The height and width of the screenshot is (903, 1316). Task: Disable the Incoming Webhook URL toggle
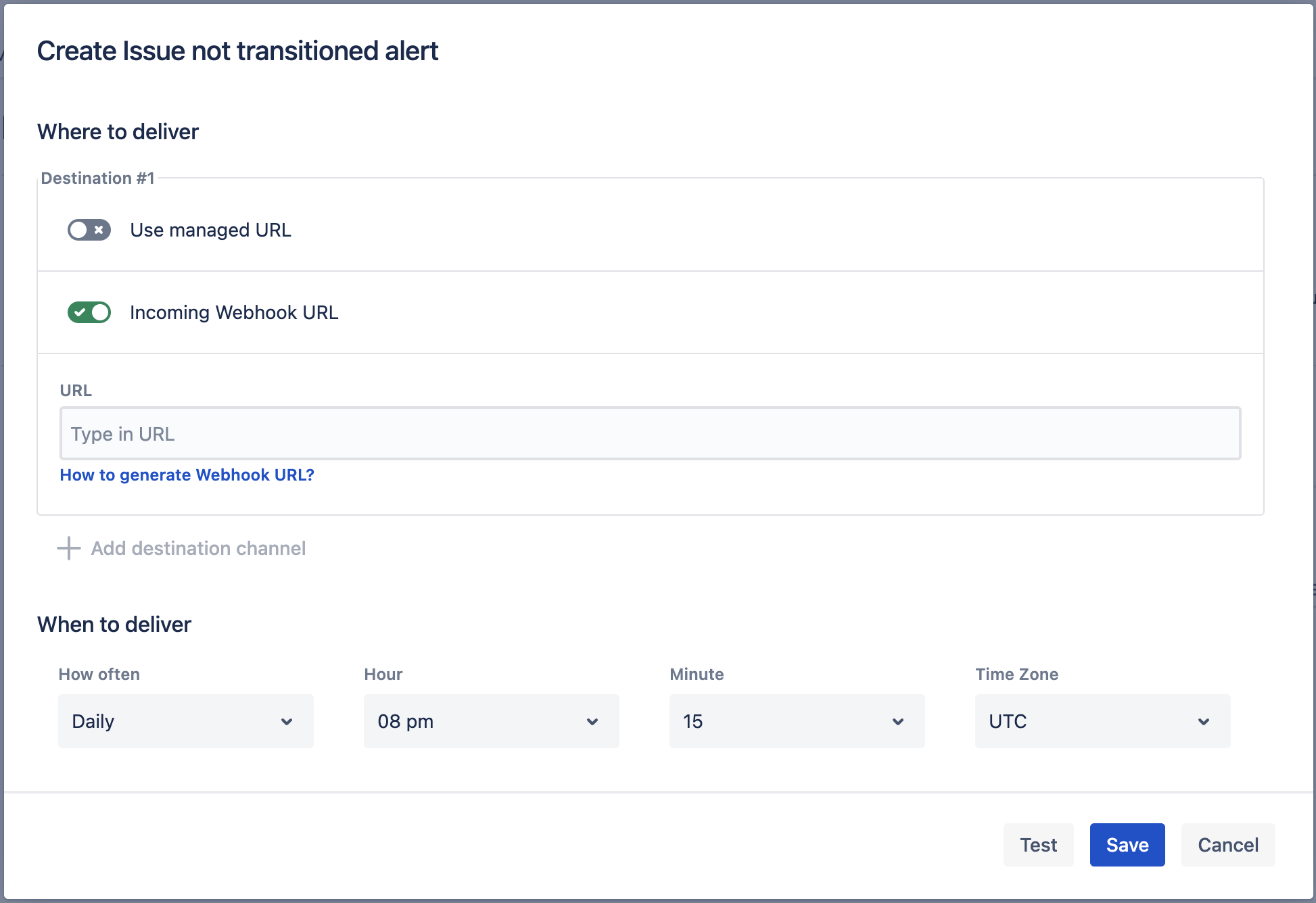[x=89, y=312]
